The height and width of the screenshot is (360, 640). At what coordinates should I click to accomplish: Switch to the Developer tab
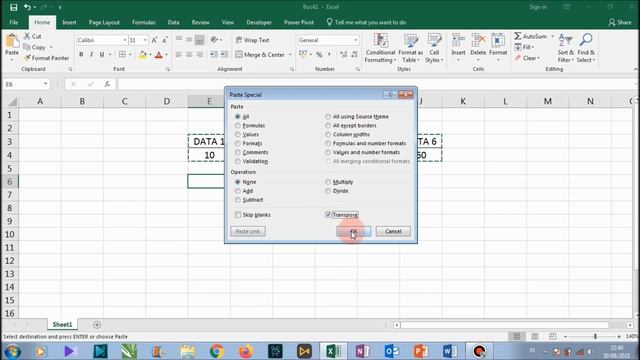click(259, 22)
